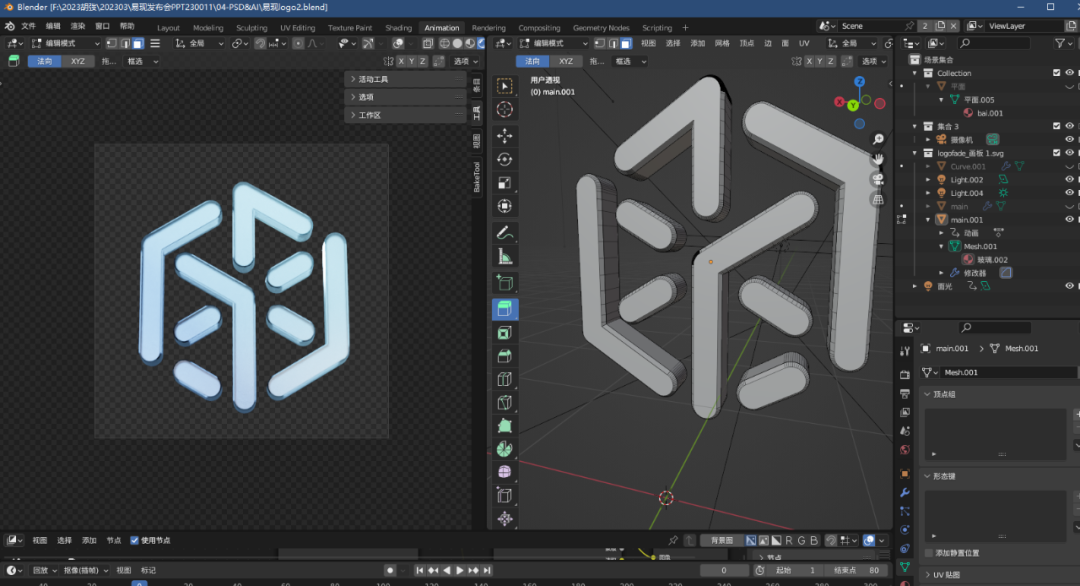
Task: Toggle 添加静置位置 checkbox
Action: pyautogui.click(x=929, y=553)
